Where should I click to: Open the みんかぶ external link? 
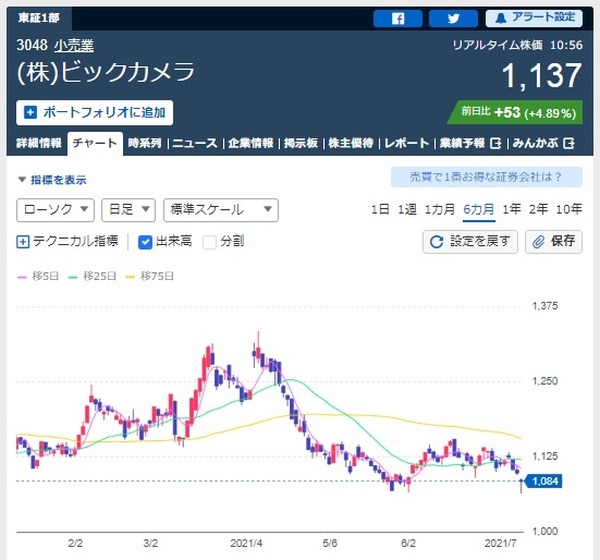[x=535, y=143]
